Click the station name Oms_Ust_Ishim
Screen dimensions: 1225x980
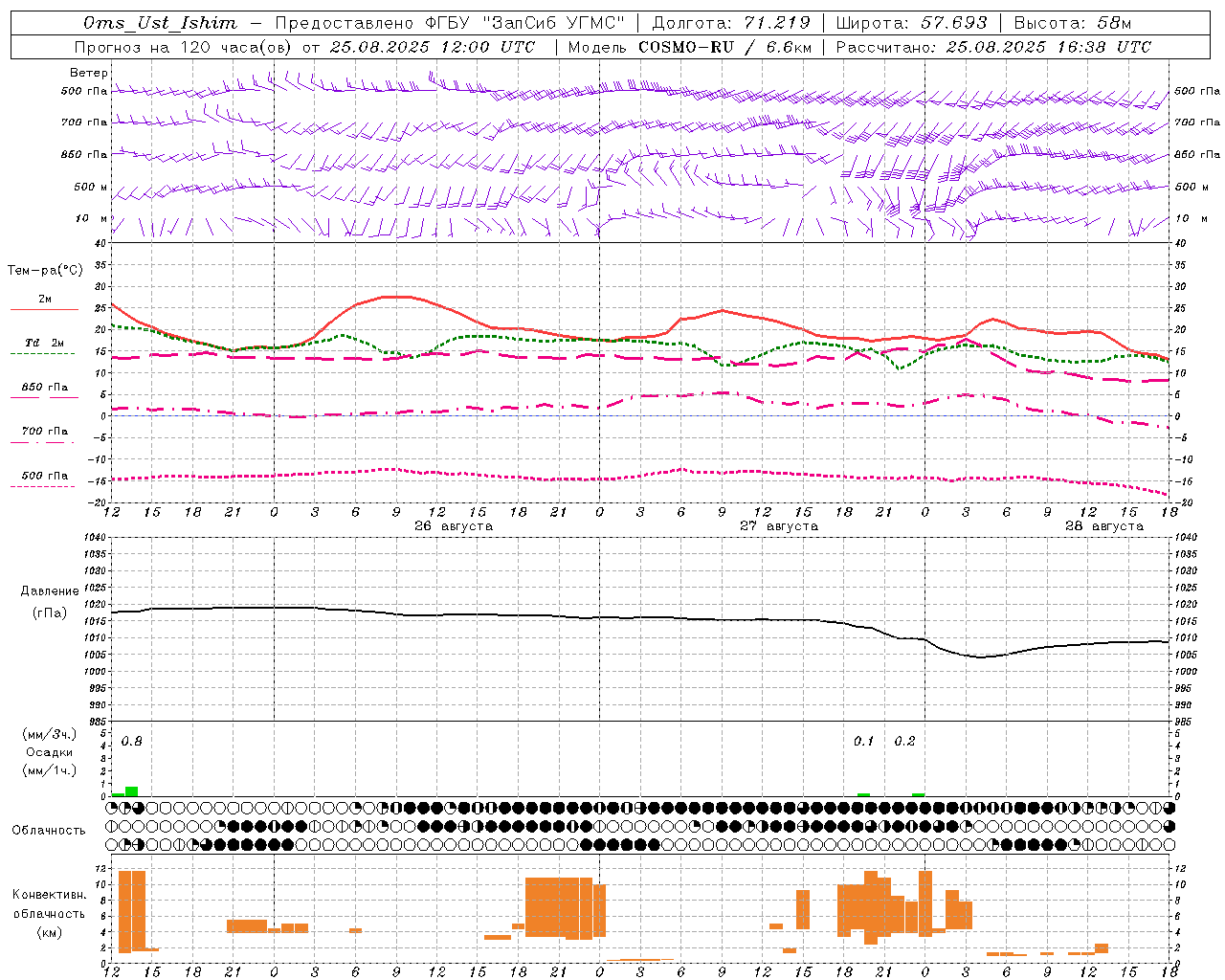160,23
